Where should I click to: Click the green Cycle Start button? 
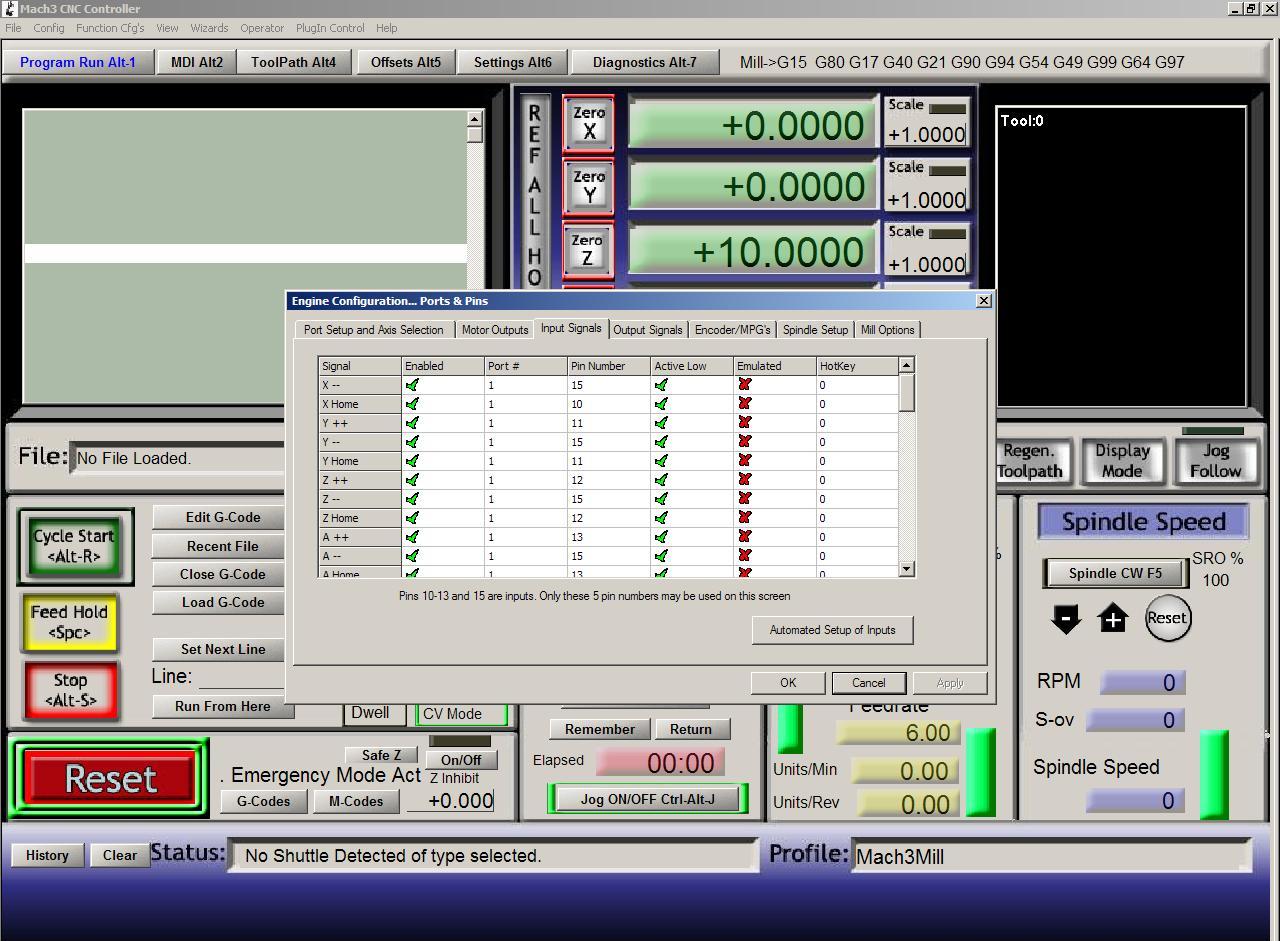pos(74,547)
